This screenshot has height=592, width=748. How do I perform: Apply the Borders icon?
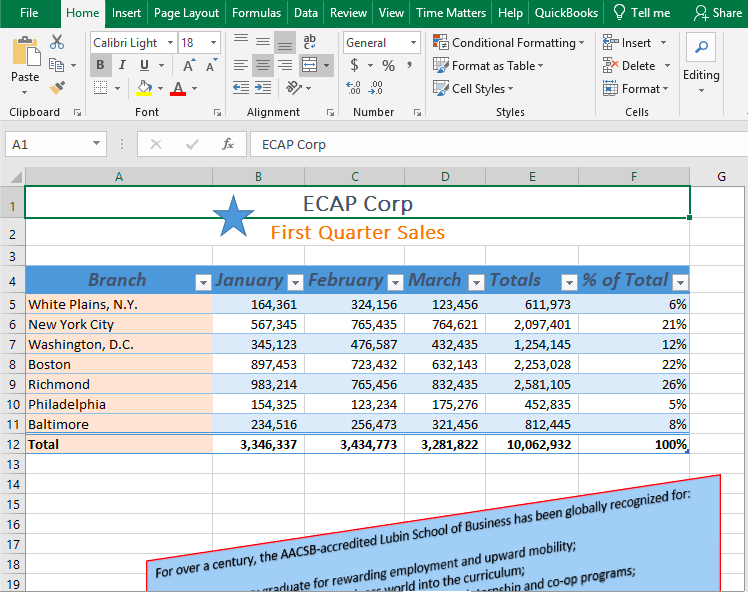click(100, 88)
